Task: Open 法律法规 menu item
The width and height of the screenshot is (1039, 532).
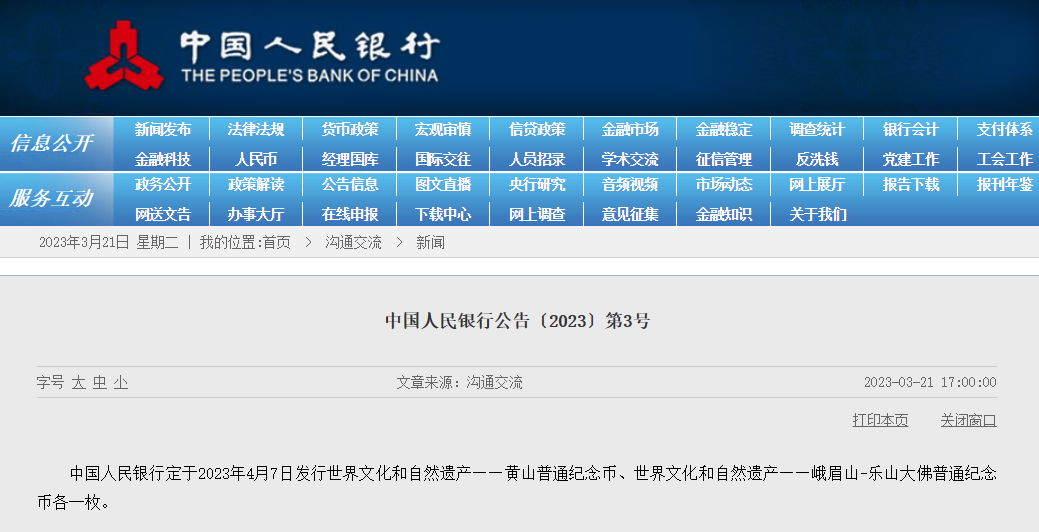Action: pyautogui.click(x=256, y=129)
